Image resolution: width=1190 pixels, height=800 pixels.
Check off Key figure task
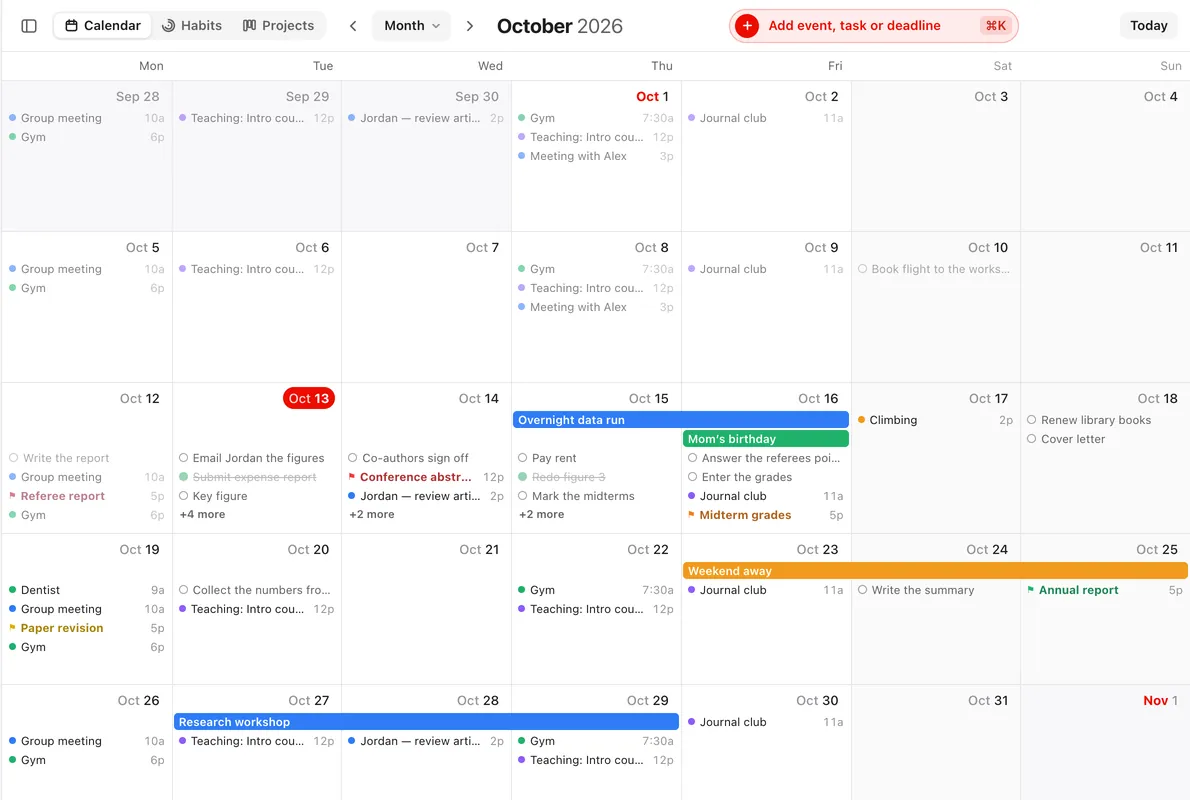point(184,496)
